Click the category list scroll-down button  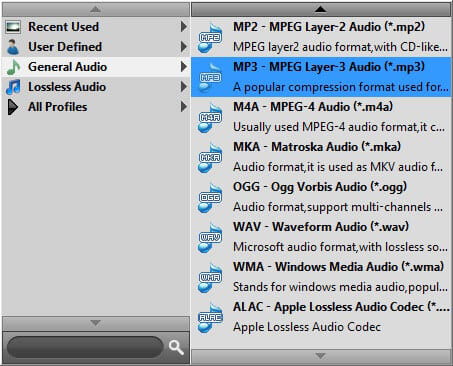[96, 323]
